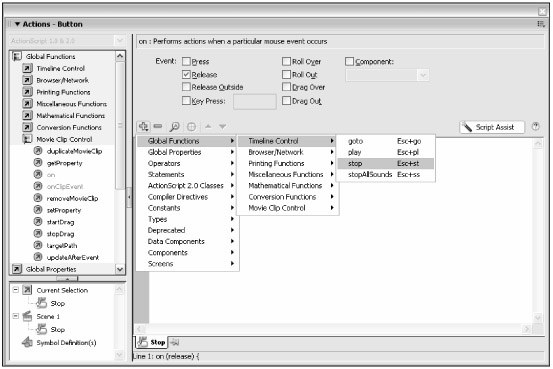
Task: Open the Compiler Directives menu entry
Action: (x=188, y=197)
